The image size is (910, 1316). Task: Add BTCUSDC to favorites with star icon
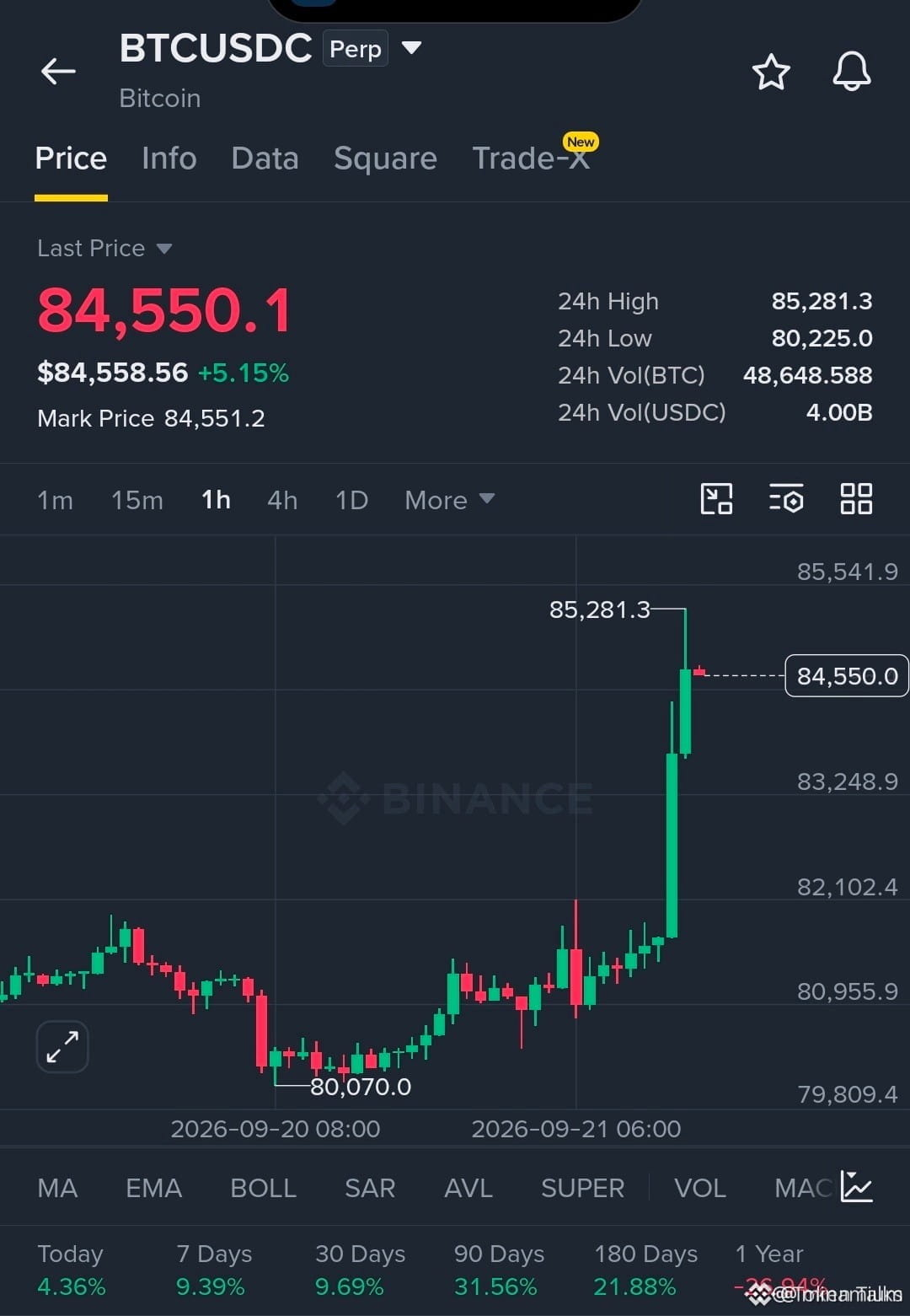click(771, 72)
